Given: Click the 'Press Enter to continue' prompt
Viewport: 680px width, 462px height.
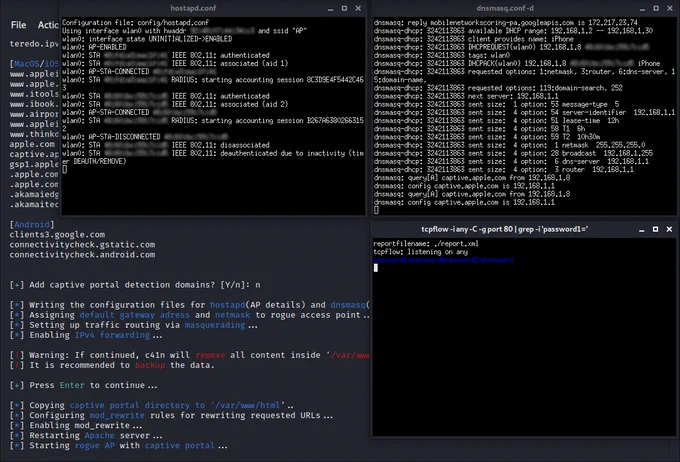Looking at the screenshot, I should (83, 385).
